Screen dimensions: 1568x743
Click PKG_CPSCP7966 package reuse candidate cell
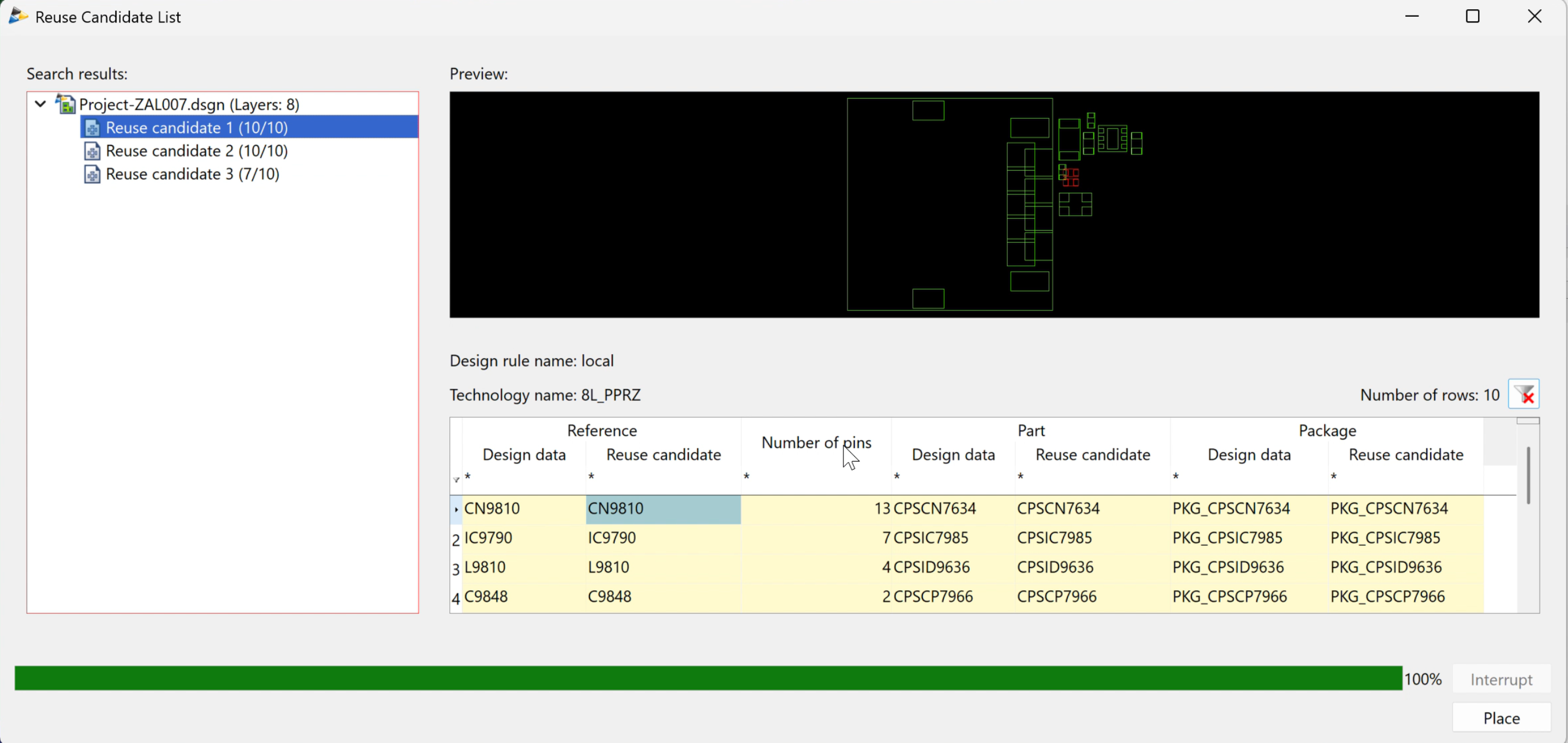tap(1405, 596)
